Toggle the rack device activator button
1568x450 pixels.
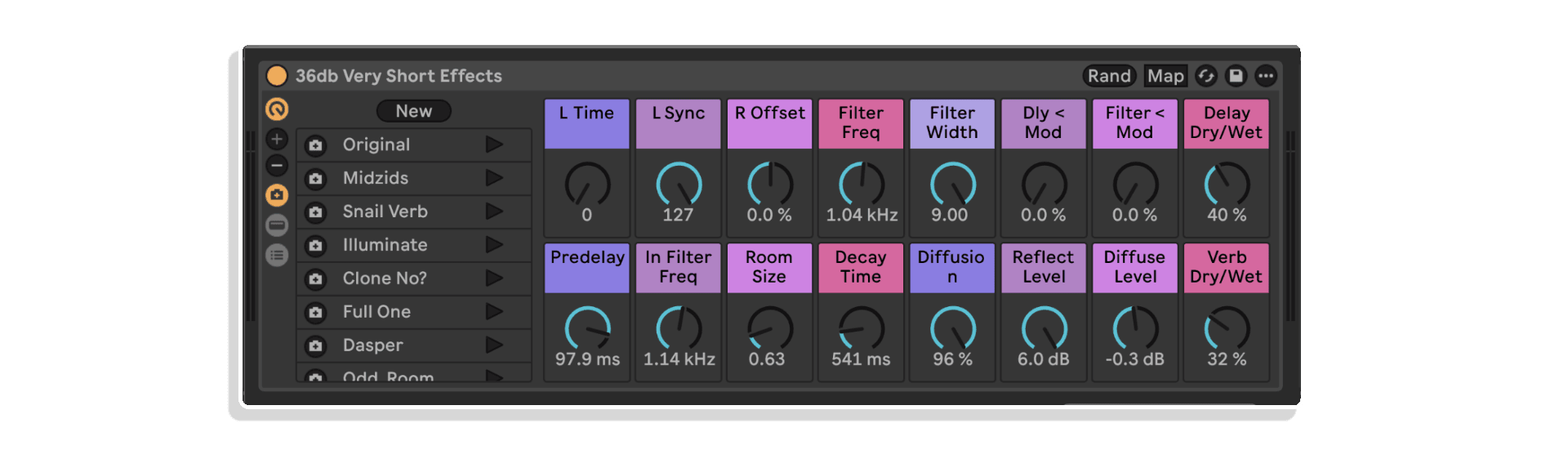tap(277, 76)
